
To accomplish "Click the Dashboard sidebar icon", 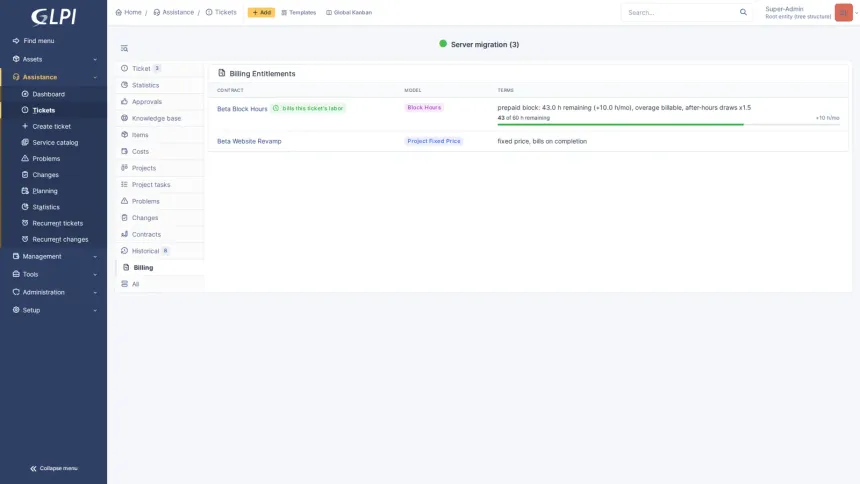I will [25, 94].
